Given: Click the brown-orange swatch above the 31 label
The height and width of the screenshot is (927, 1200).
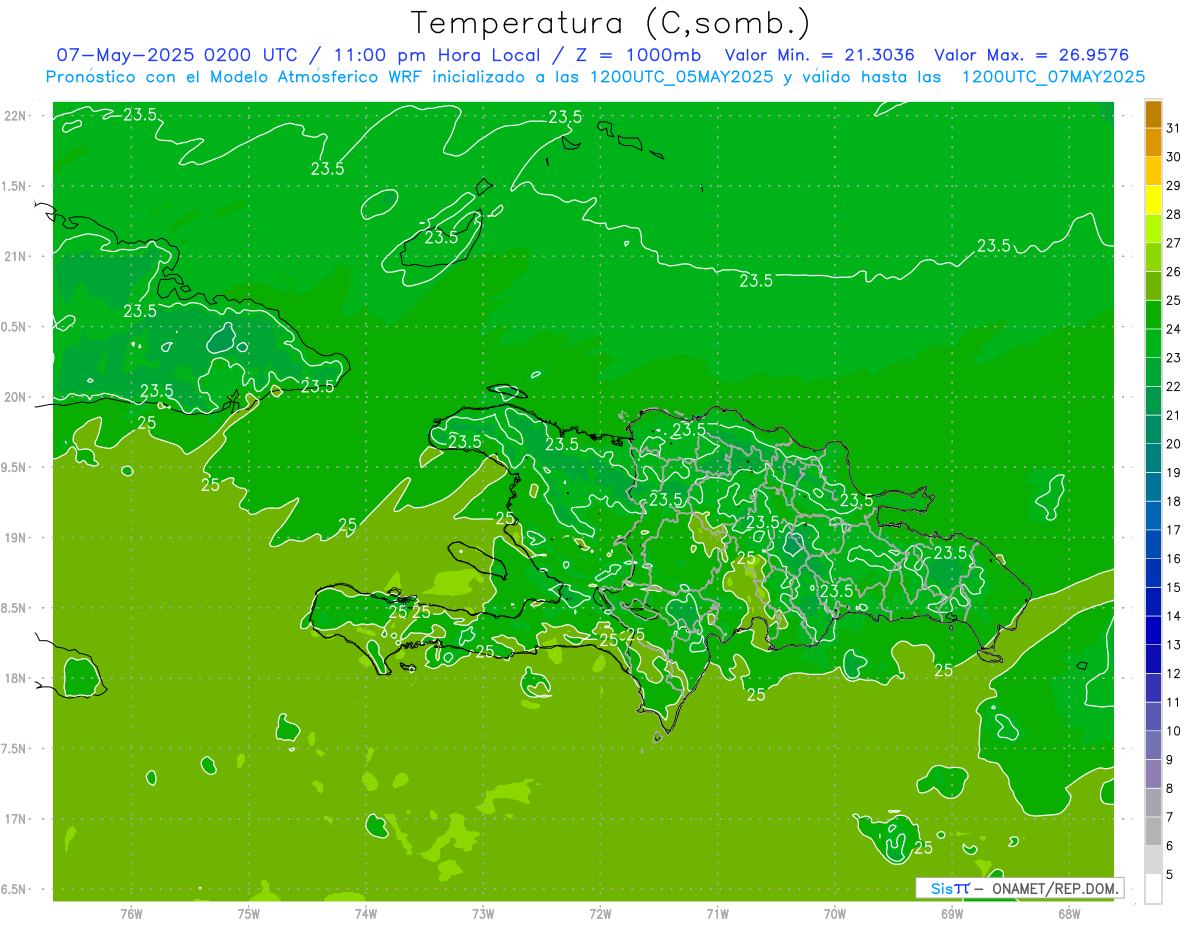Looking at the screenshot, I should (x=1153, y=114).
